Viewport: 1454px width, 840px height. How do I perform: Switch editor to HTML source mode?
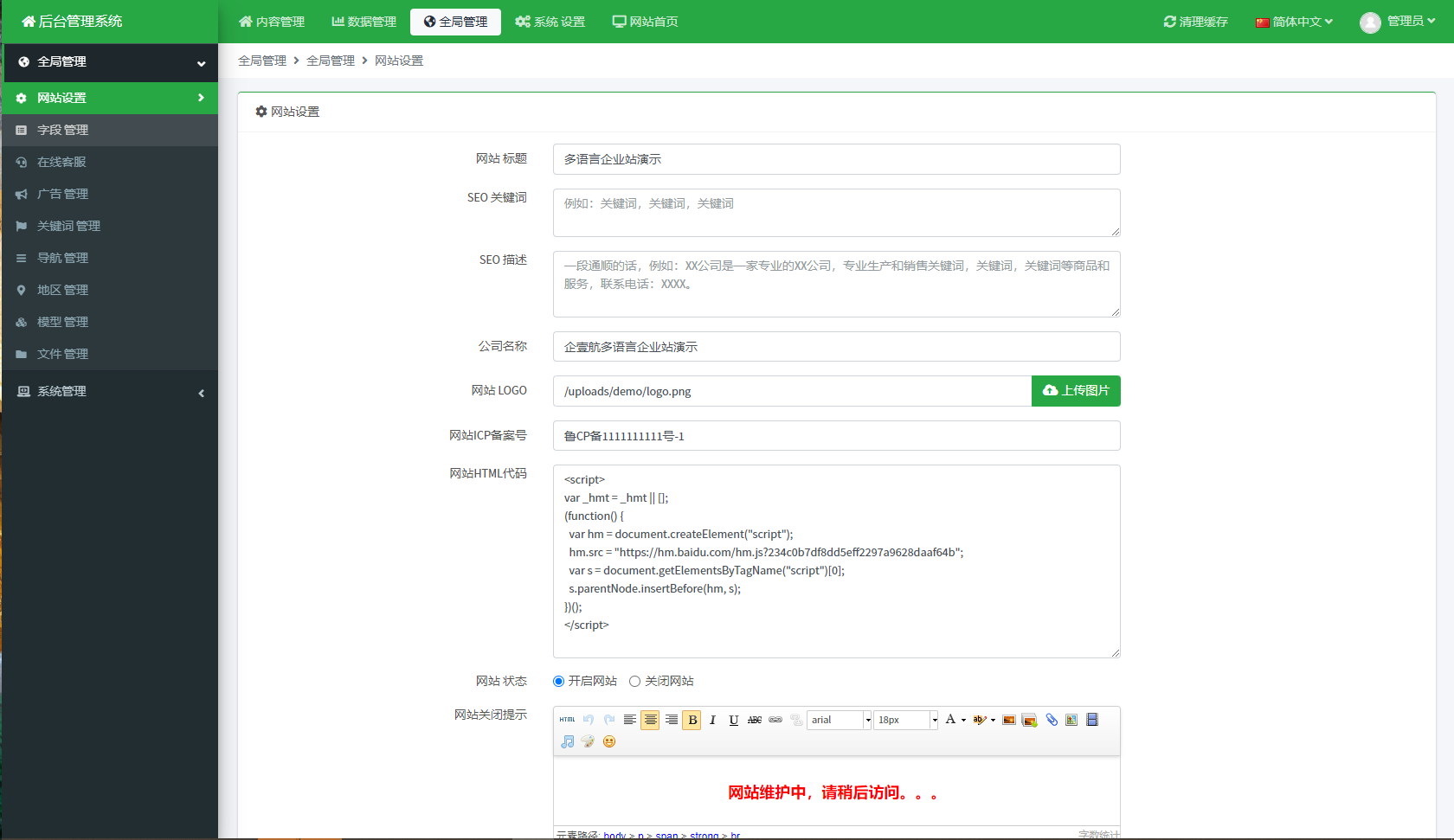pos(567,720)
